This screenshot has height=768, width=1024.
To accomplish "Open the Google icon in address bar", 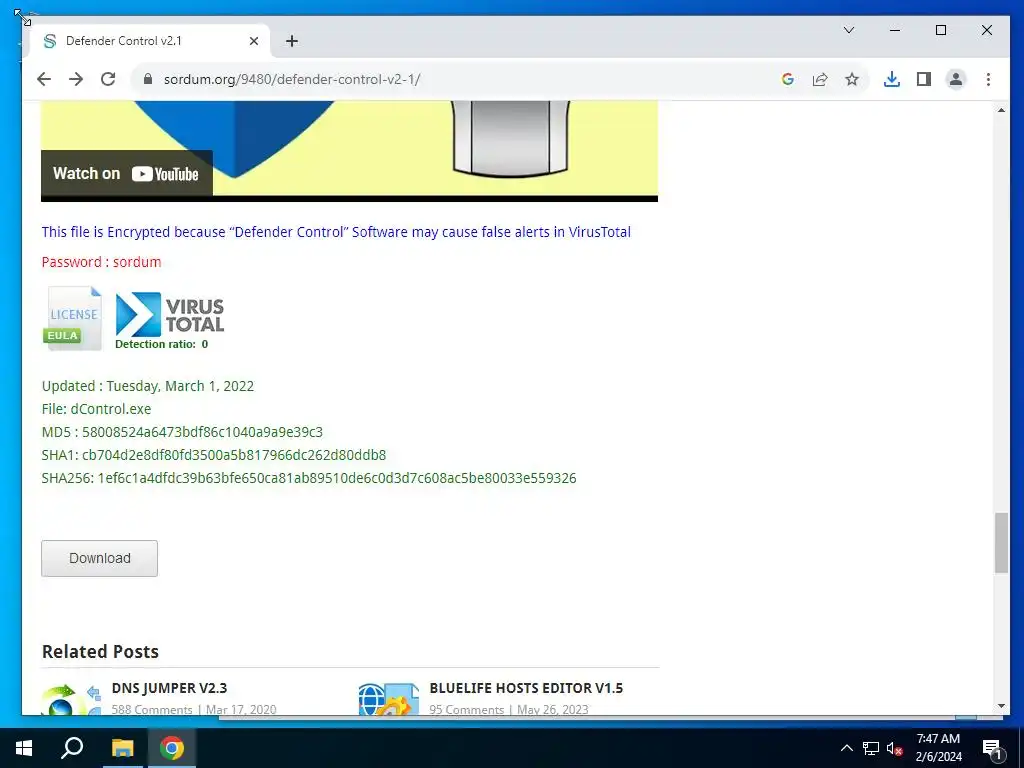I will point(788,79).
